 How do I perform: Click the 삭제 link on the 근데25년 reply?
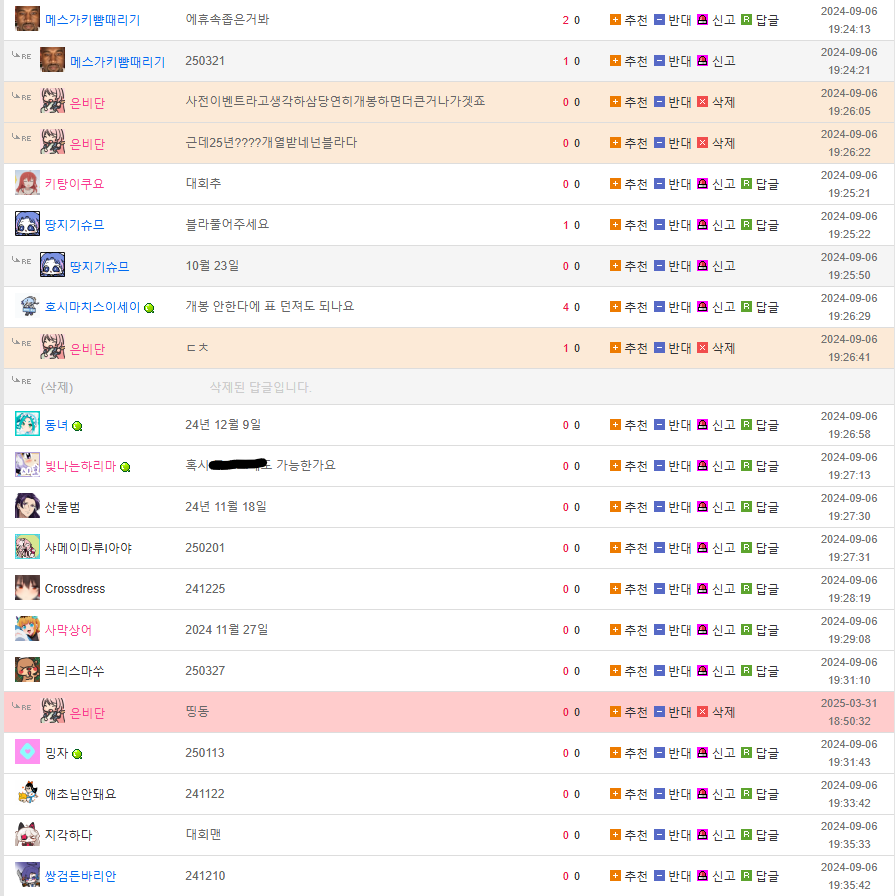click(723, 143)
